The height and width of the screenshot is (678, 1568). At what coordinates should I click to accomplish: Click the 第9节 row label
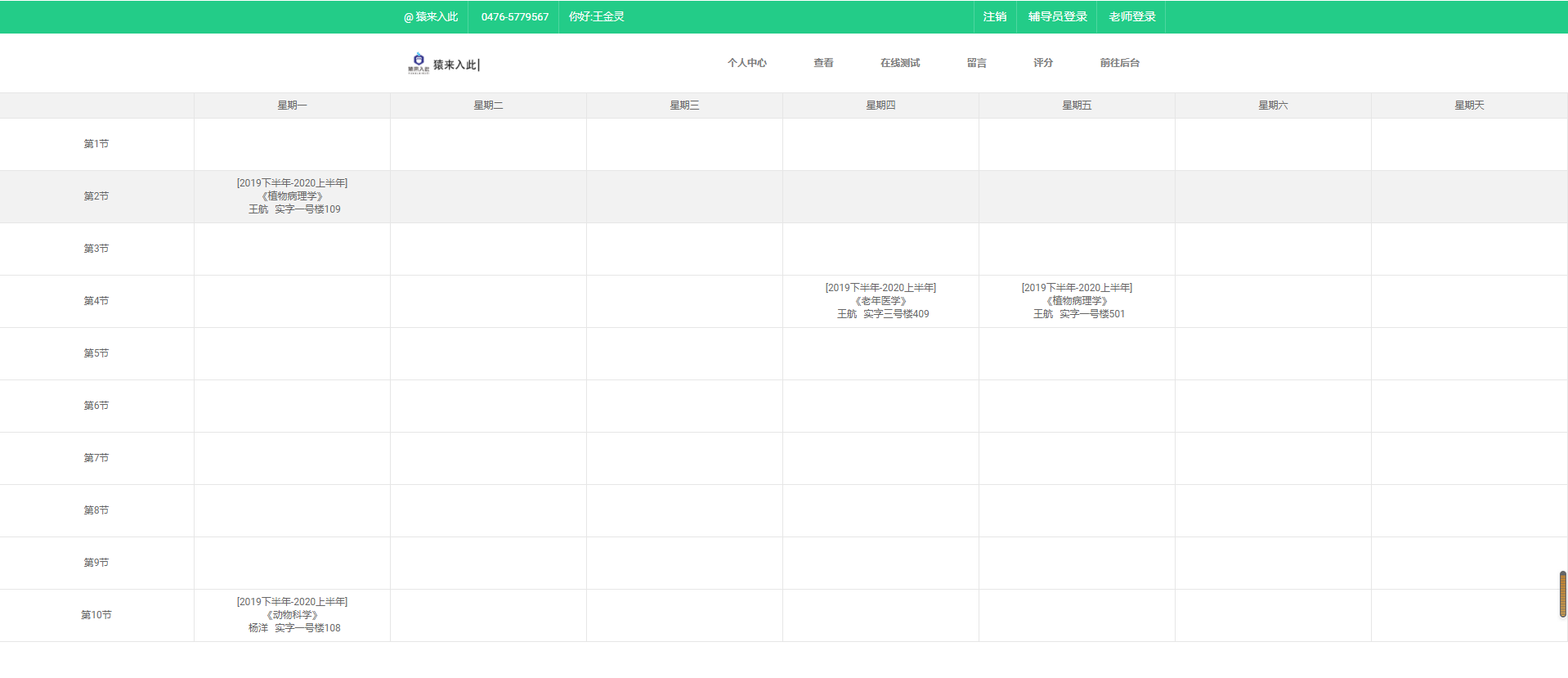pyautogui.click(x=96, y=563)
